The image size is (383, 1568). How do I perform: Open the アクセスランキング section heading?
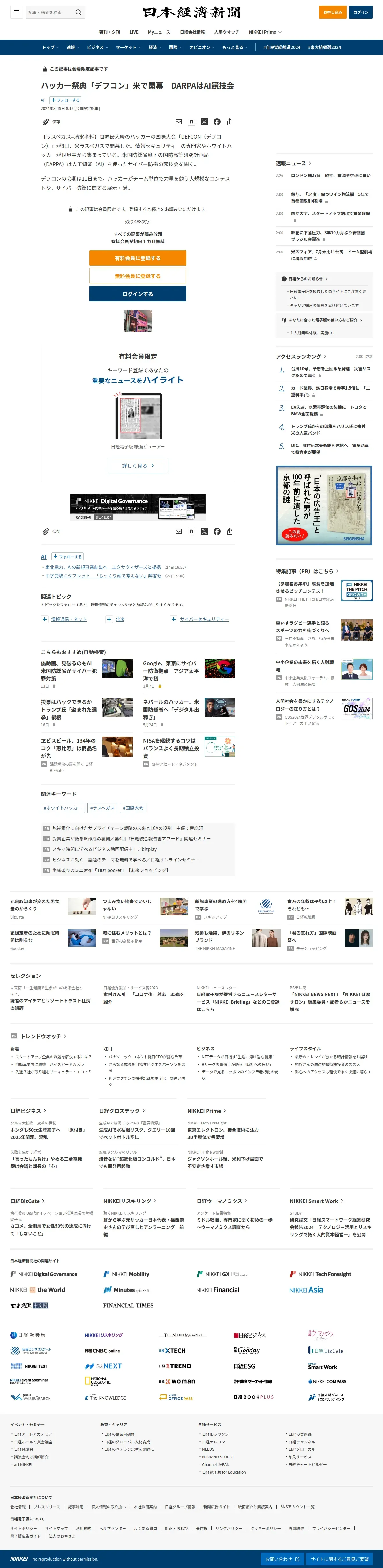[301, 356]
